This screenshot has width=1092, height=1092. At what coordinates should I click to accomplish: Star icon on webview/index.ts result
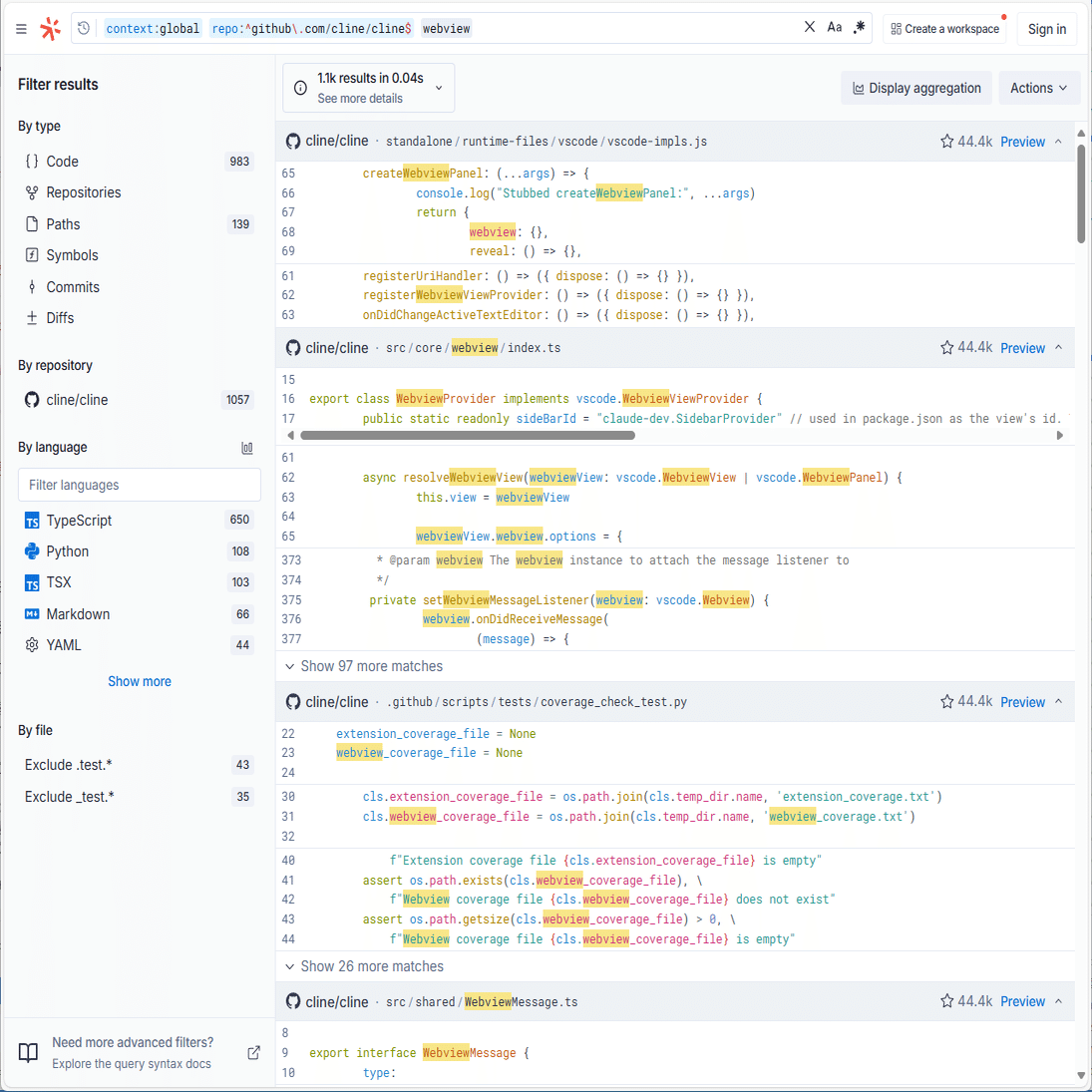(x=947, y=347)
